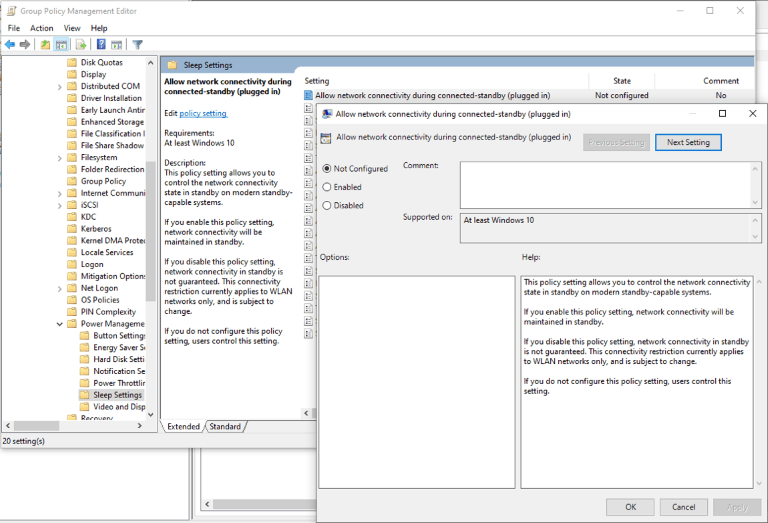Click the folder icon beside KDC
The image size is (768, 523).
click(72, 216)
